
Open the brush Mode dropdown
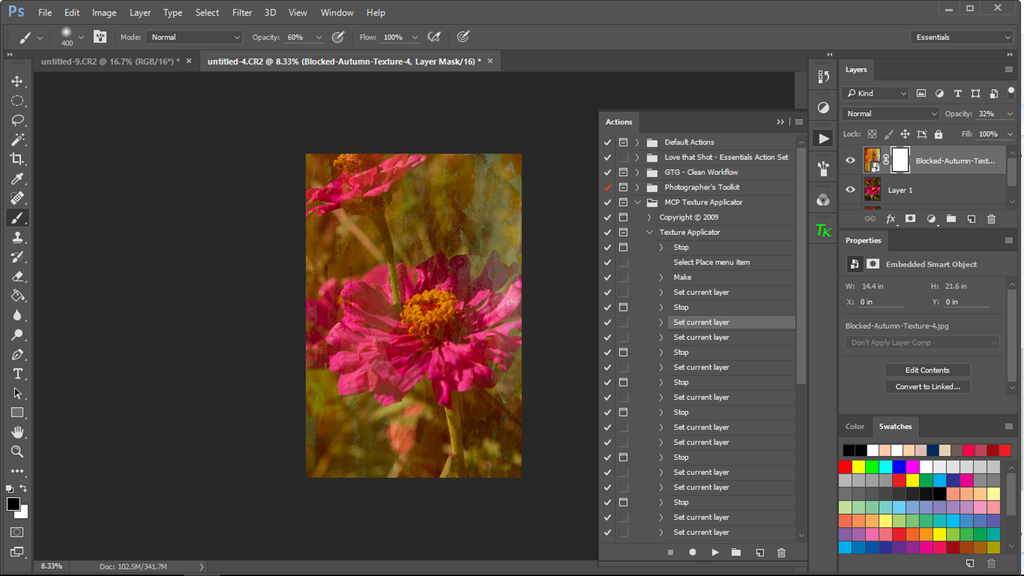point(194,37)
